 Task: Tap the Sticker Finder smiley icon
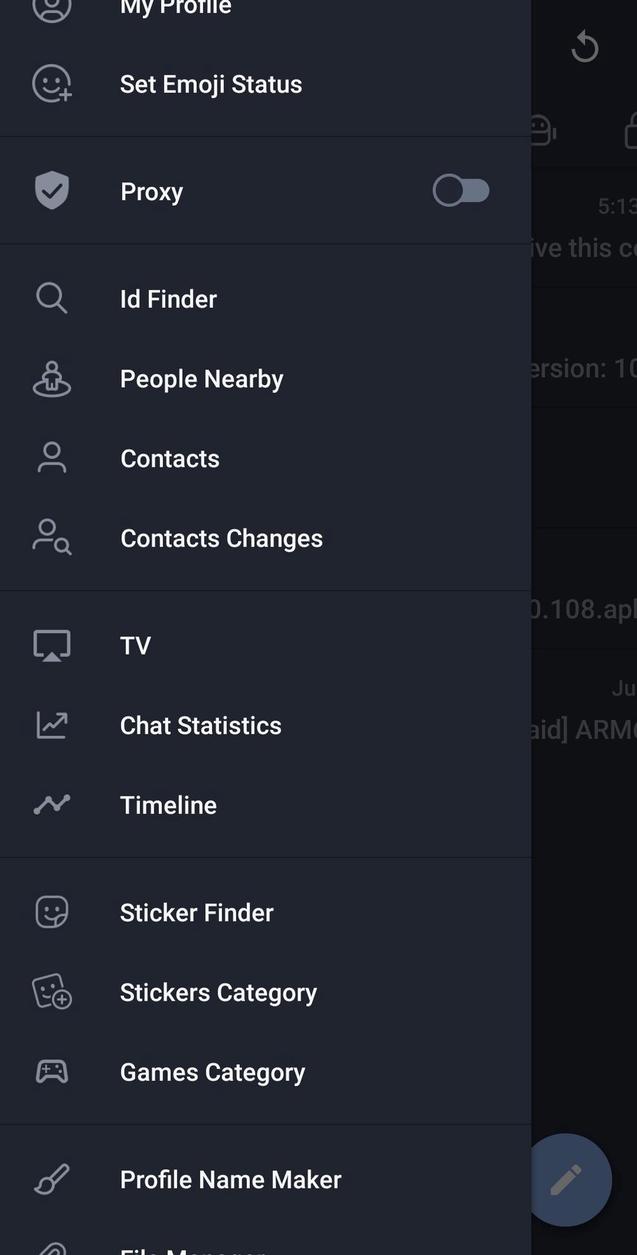pyautogui.click(x=51, y=911)
